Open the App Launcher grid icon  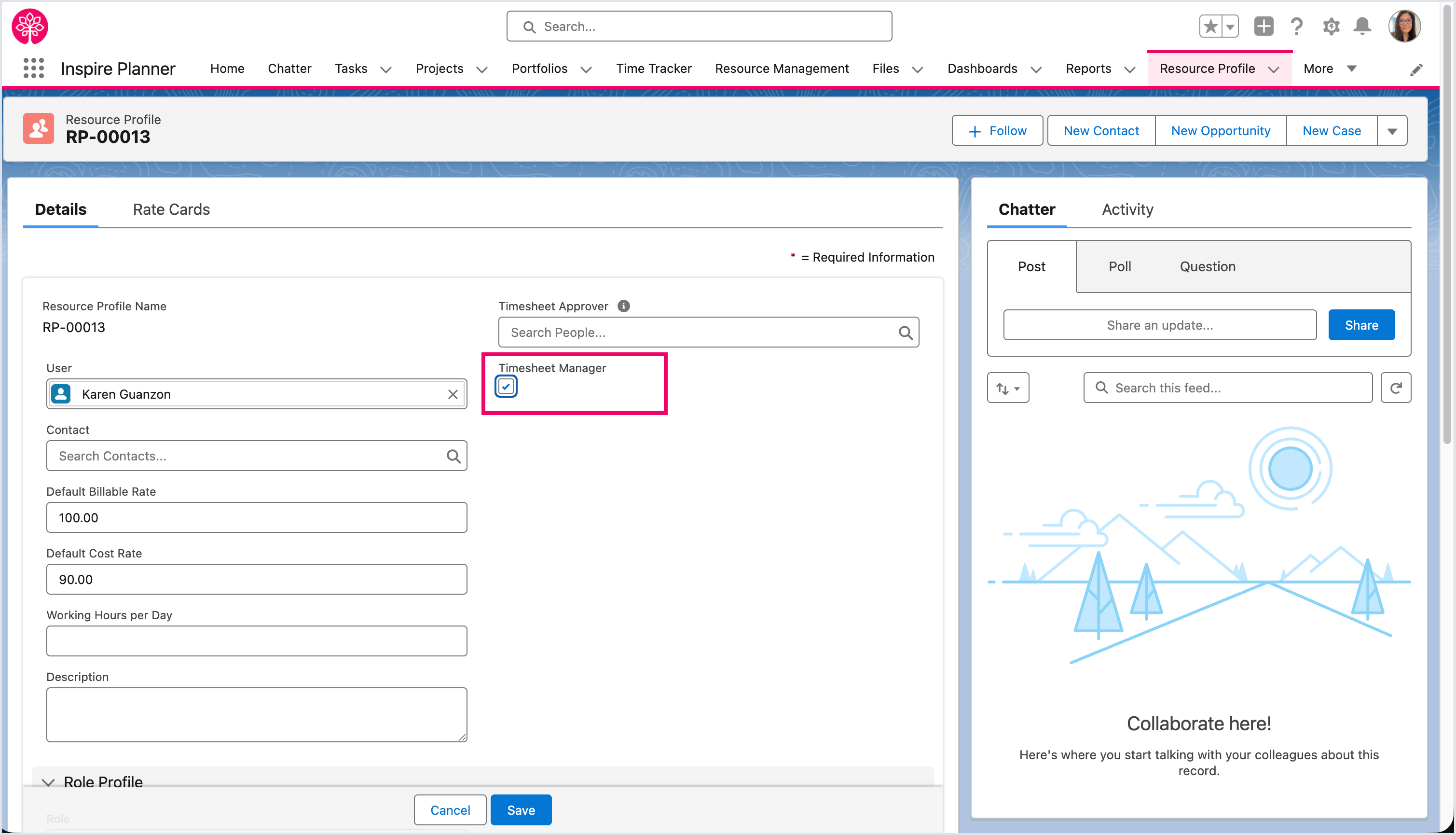[x=34, y=68]
